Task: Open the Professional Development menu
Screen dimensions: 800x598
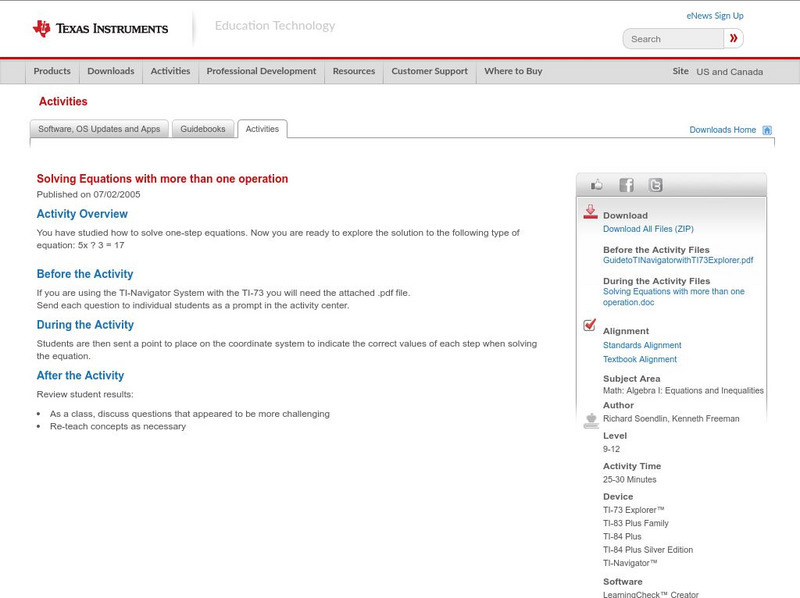Action: point(261,71)
